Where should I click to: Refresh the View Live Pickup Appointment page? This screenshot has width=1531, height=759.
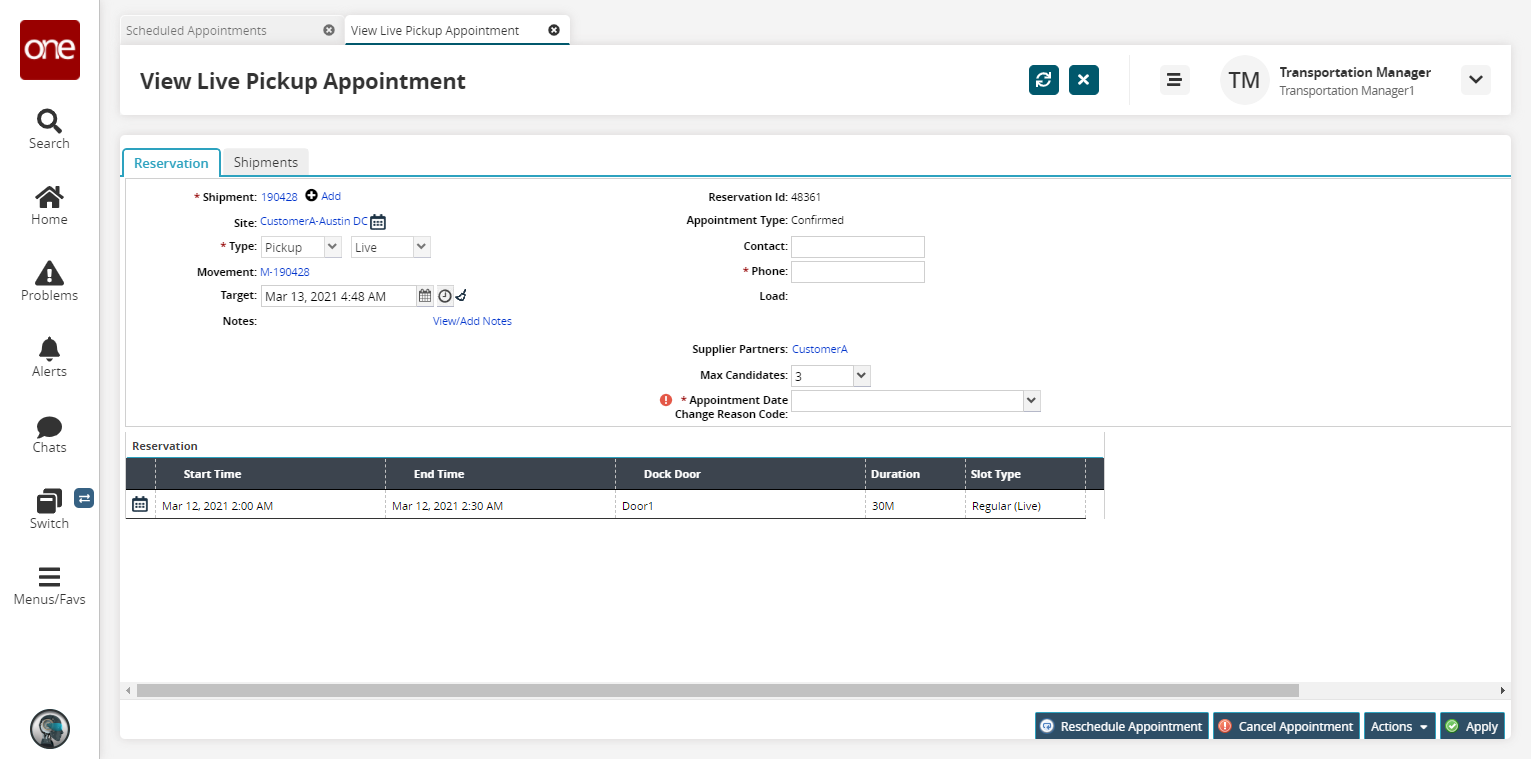point(1044,80)
